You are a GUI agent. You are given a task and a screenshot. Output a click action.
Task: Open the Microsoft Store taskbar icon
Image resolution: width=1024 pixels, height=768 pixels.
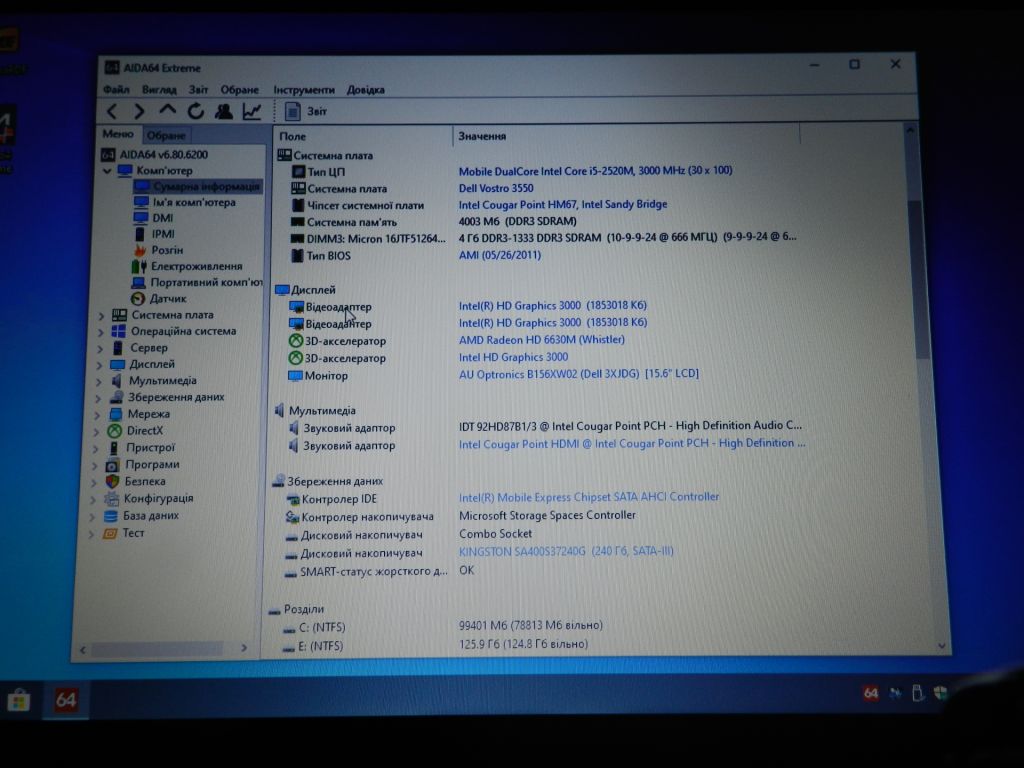pos(18,701)
